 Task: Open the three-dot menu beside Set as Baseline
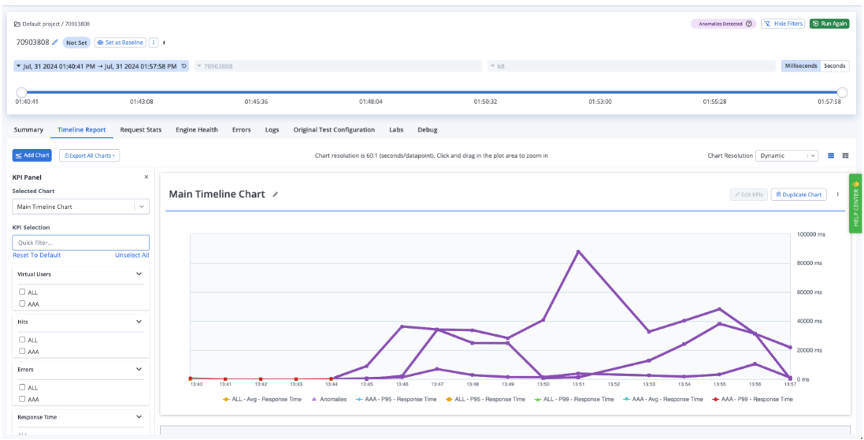(153, 42)
